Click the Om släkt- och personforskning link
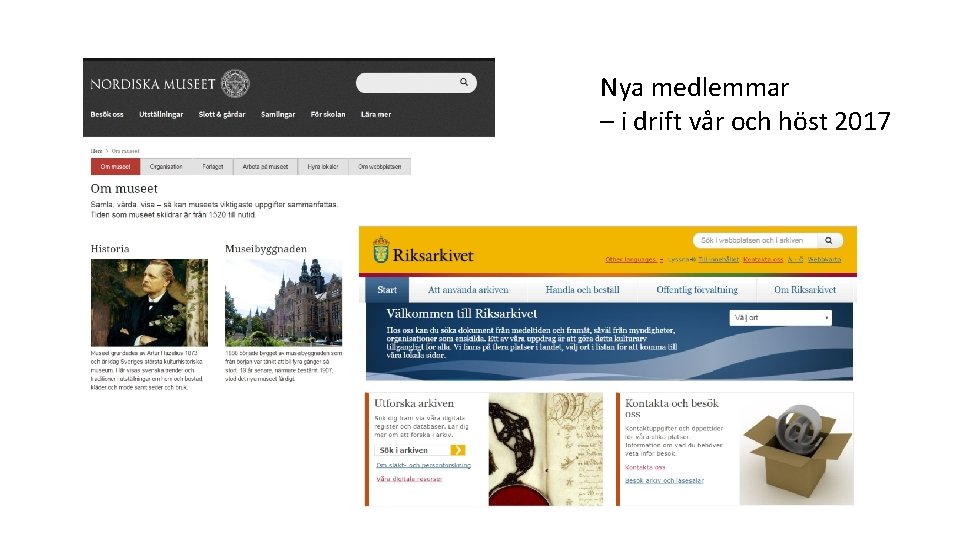Image resolution: width=960 pixels, height=540 pixels. (x=424, y=465)
